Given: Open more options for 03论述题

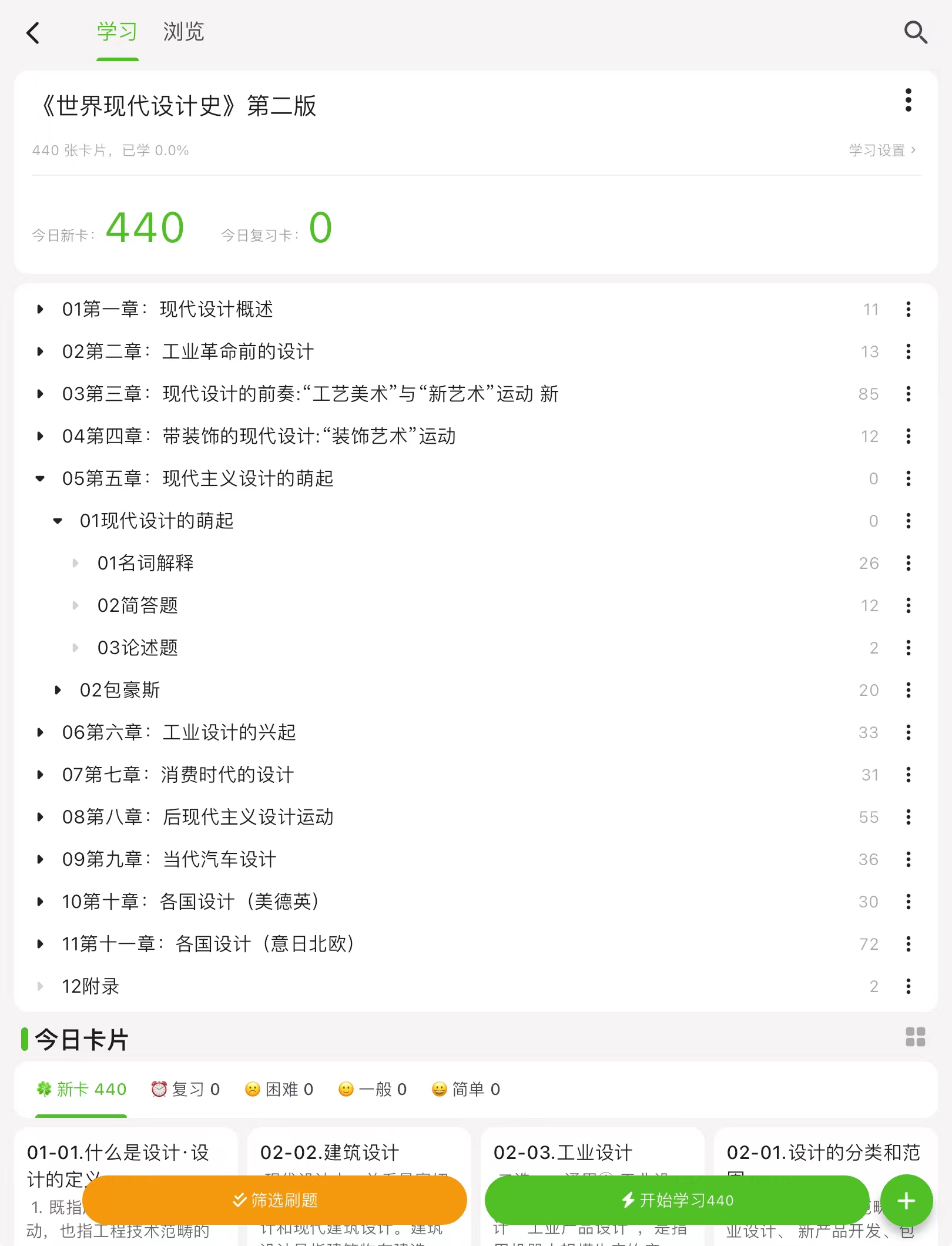Looking at the screenshot, I should pyautogui.click(x=909, y=648).
